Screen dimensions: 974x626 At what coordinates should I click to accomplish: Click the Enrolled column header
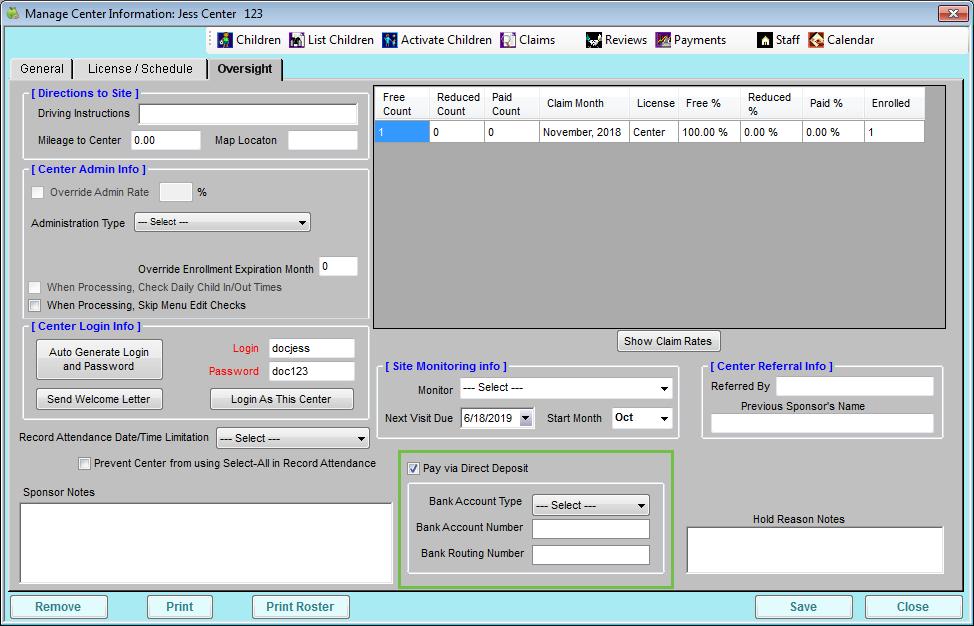click(x=894, y=104)
